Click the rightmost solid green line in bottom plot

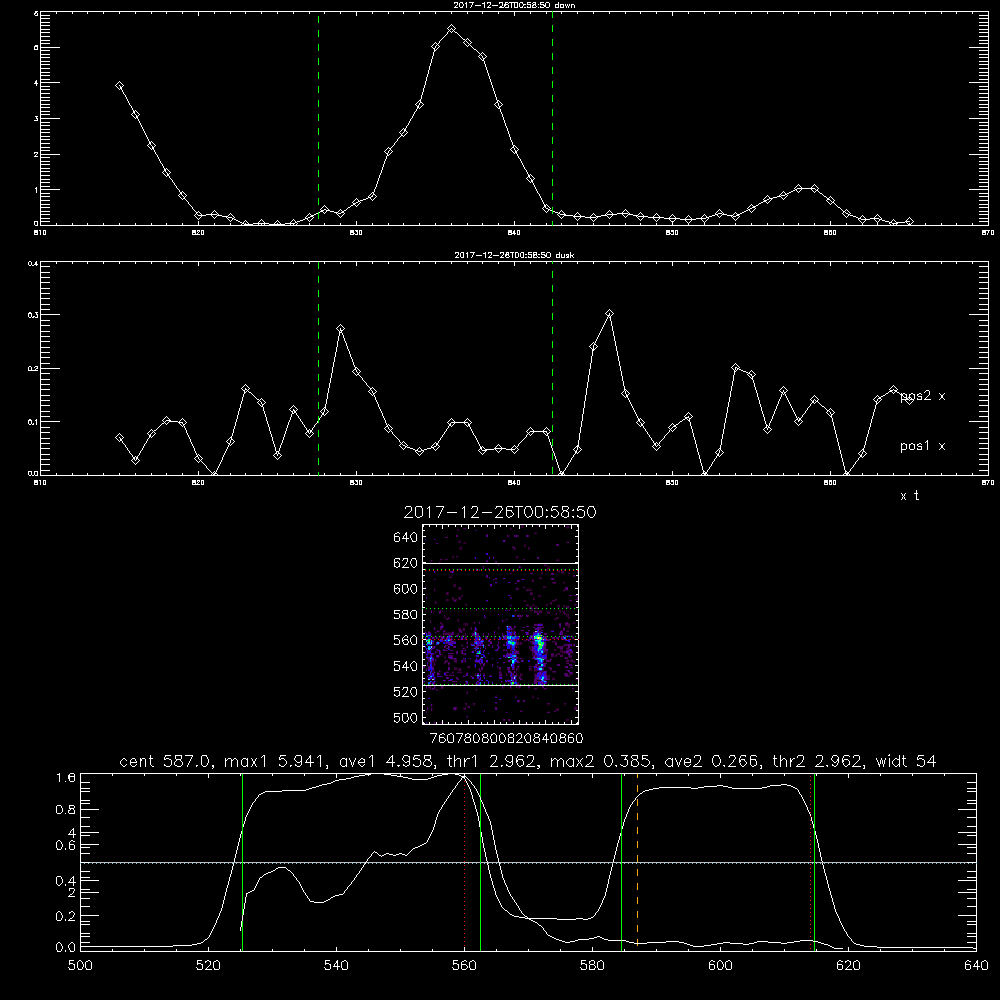(x=814, y=861)
